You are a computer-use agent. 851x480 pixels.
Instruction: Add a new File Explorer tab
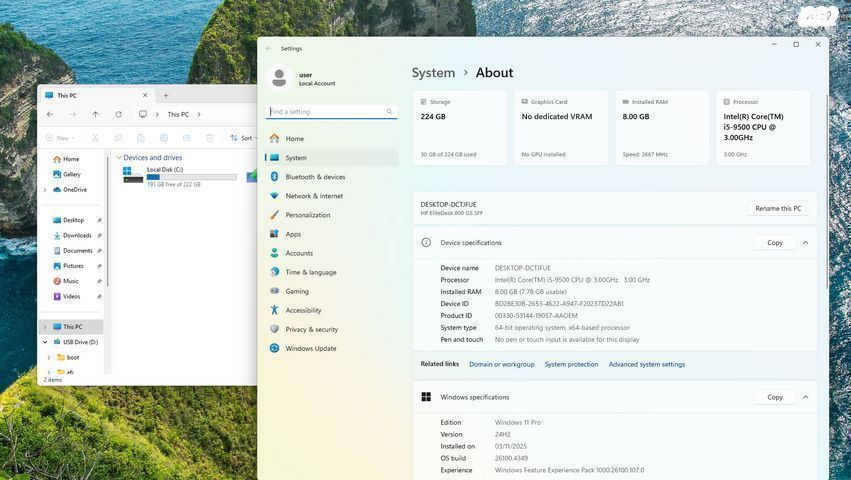tap(166, 96)
